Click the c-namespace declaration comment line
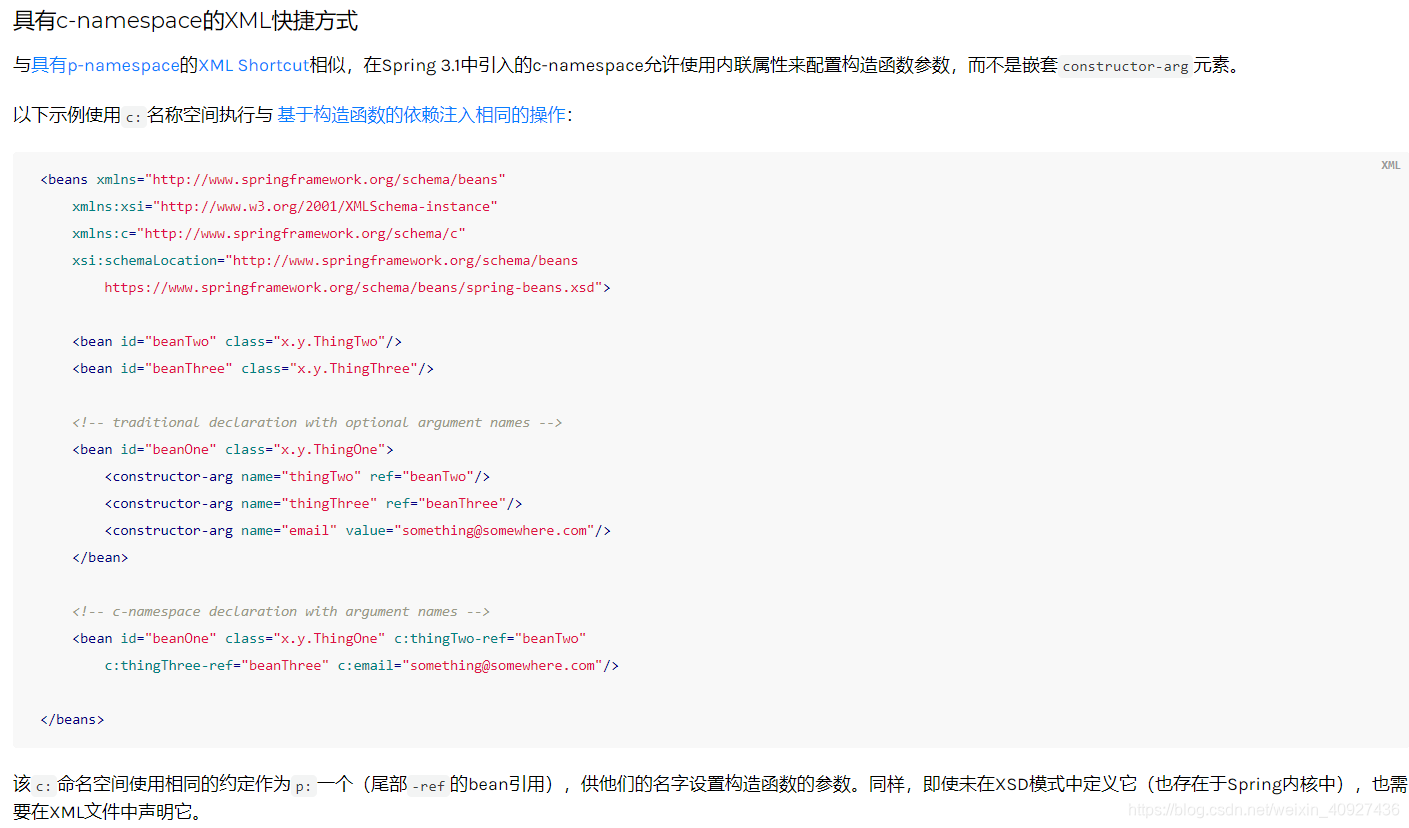The image size is (1409, 828). tap(281, 612)
